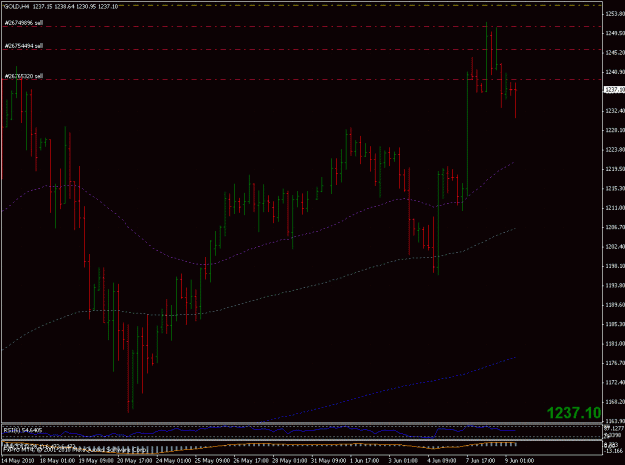Click the 28 May 01:00 time label
625x465 pixels.
pyautogui.click(x=290, y=461)
